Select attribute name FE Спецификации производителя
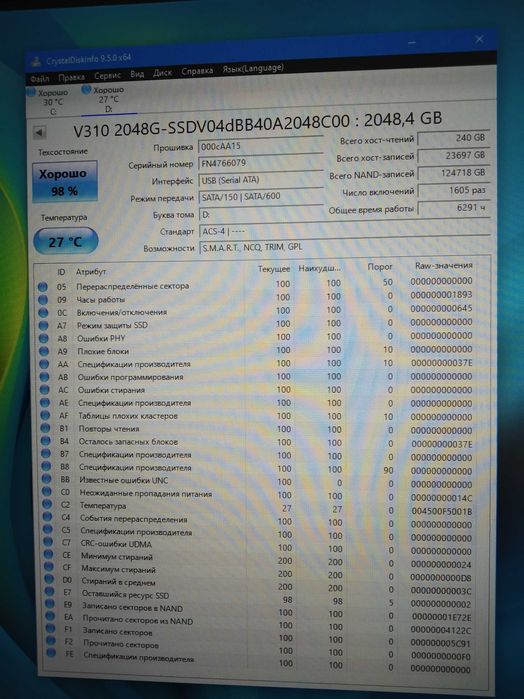The height and width of the screenshot is (699, 524). [138, 657]
